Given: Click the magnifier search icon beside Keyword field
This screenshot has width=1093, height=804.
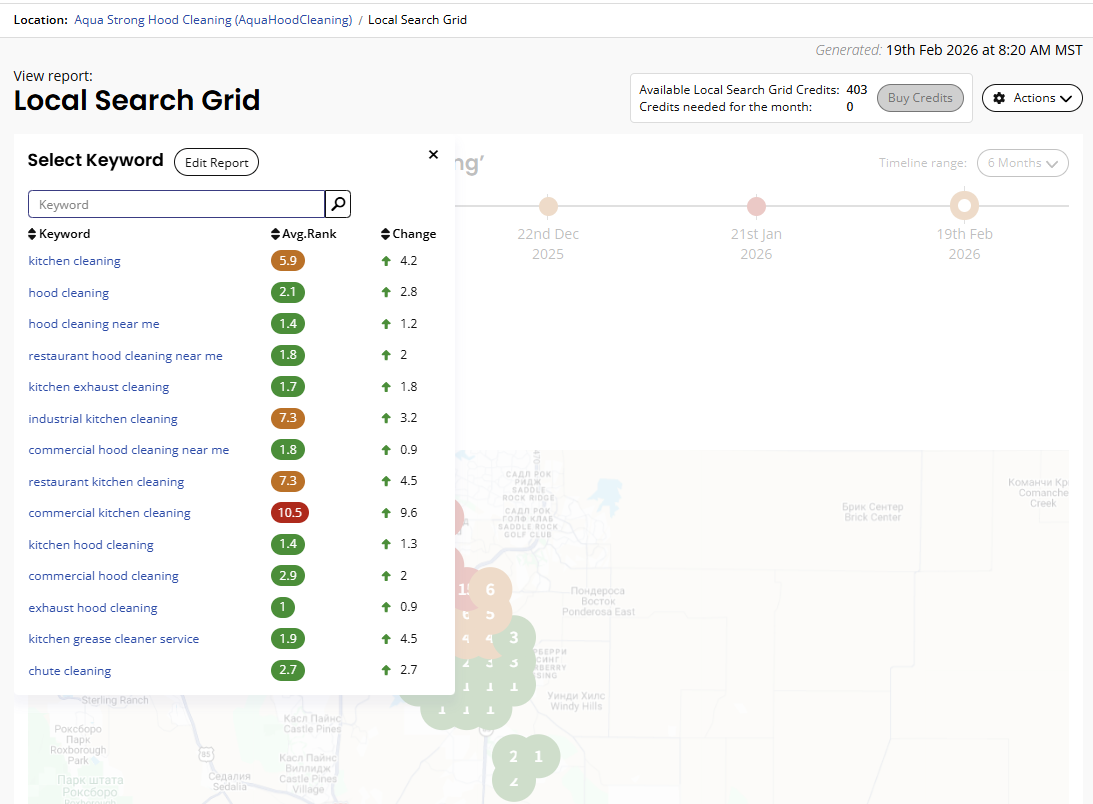Looking at the screenshot, I should pos(338,204).
